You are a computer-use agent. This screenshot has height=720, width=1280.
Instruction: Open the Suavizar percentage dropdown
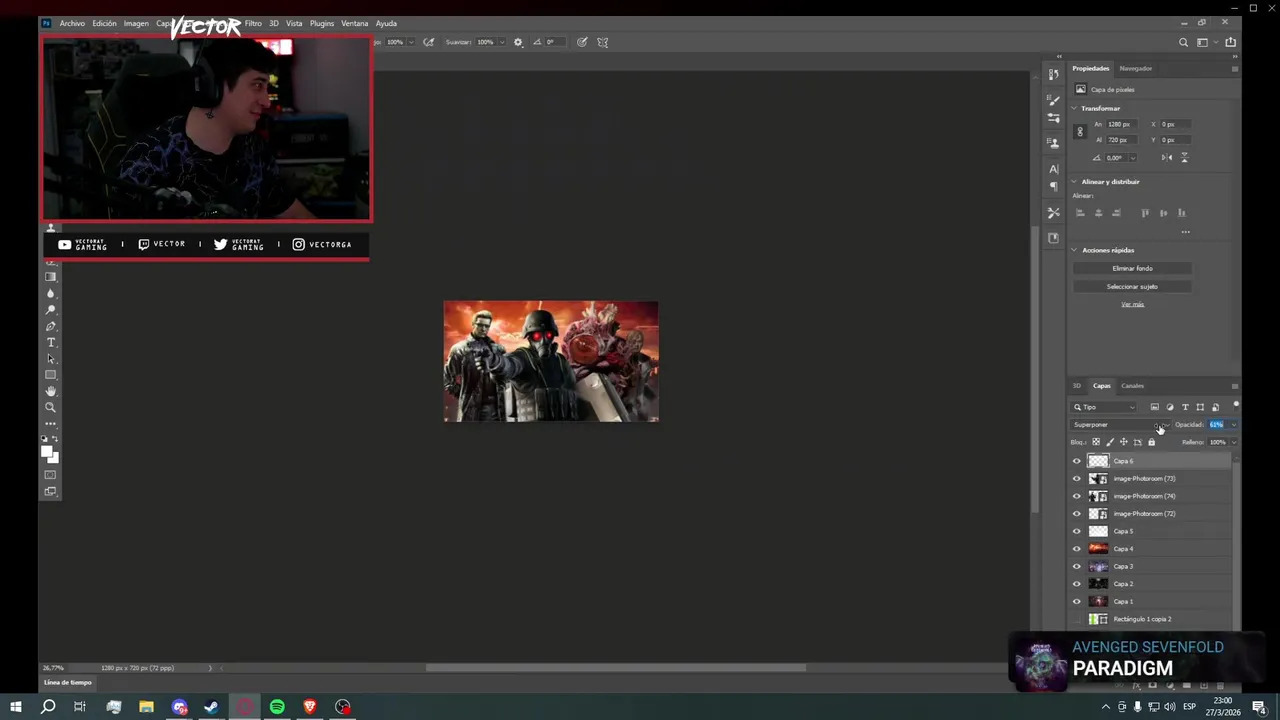pos(503,42)
